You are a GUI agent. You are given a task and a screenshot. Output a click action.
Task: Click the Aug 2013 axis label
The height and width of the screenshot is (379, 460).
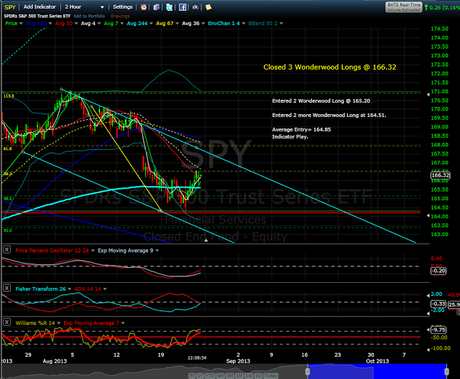pos(55,361)
